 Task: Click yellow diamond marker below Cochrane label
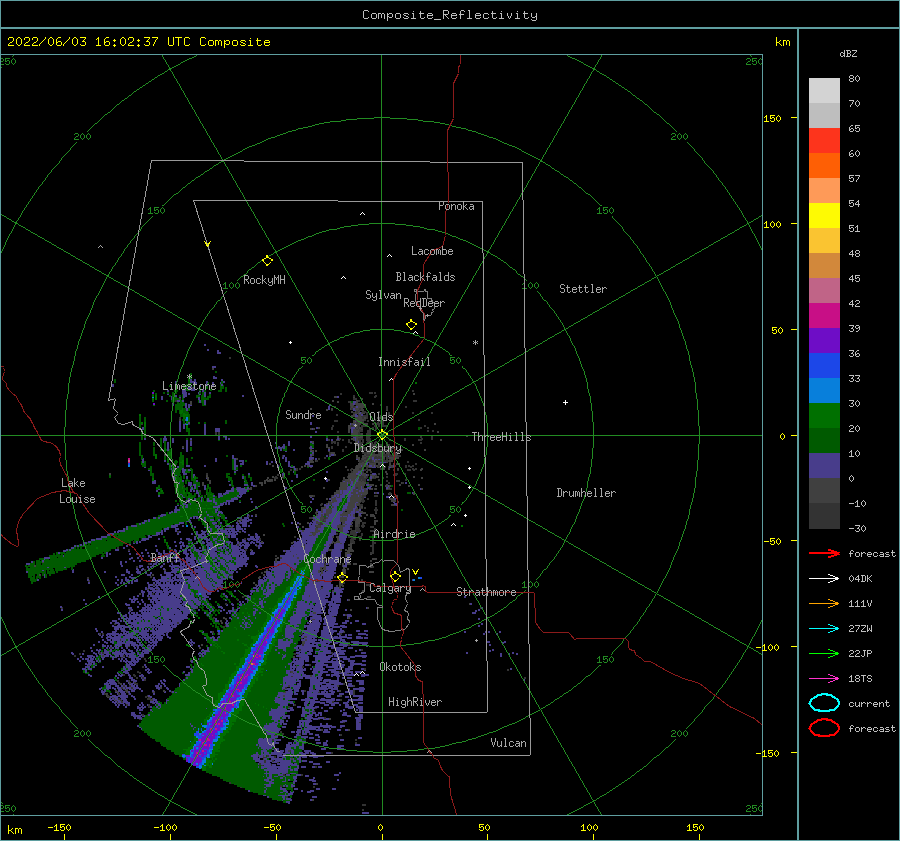tap(343, 577)
